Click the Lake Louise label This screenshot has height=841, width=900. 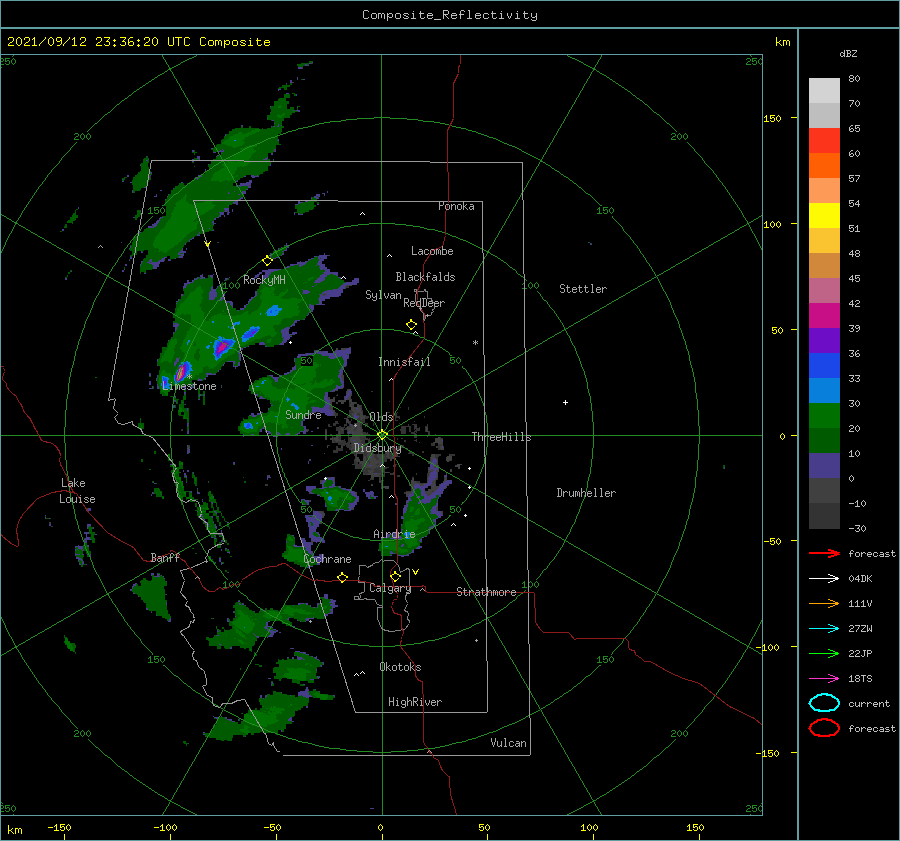tap(77, 491)
